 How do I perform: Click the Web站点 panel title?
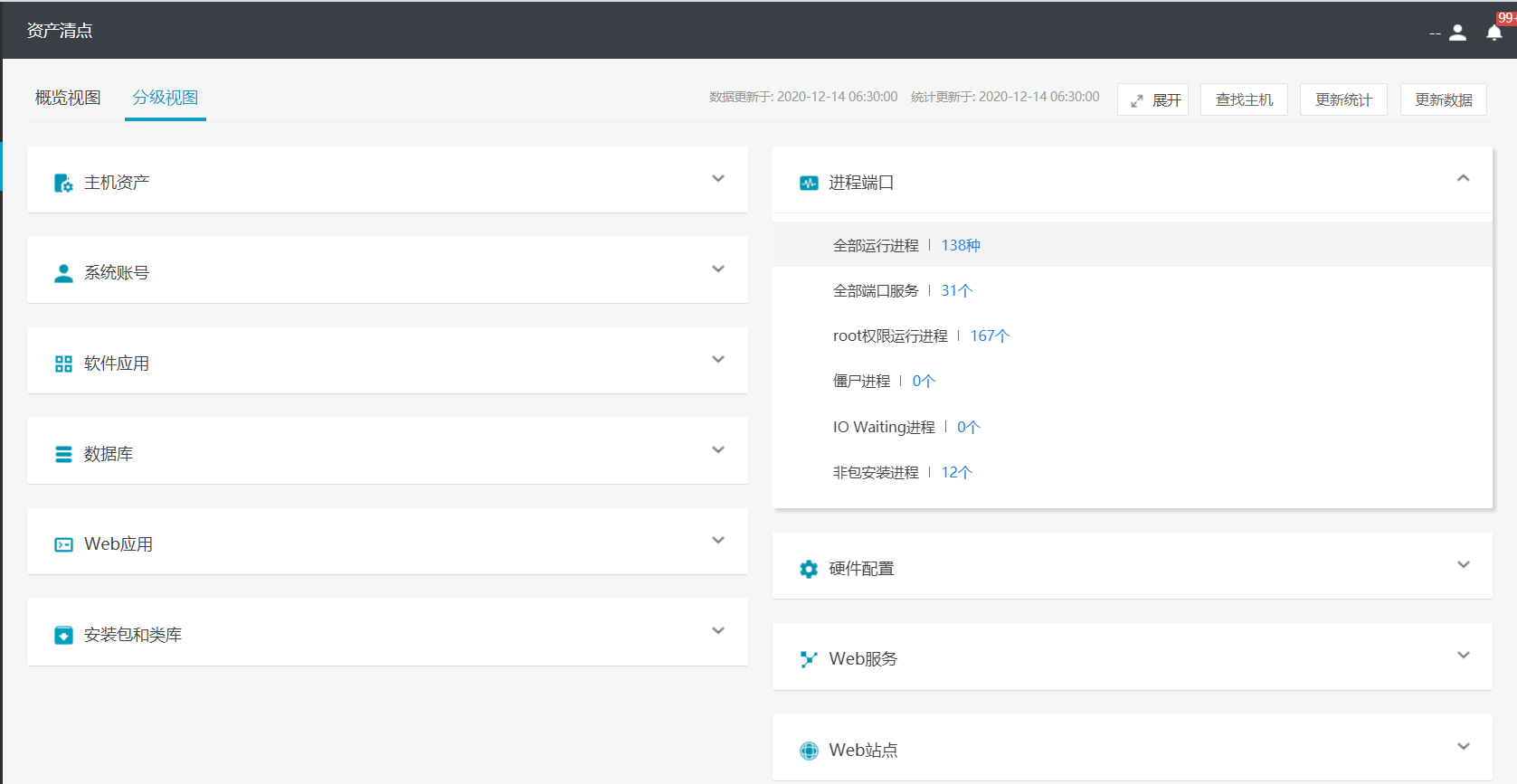863,751
